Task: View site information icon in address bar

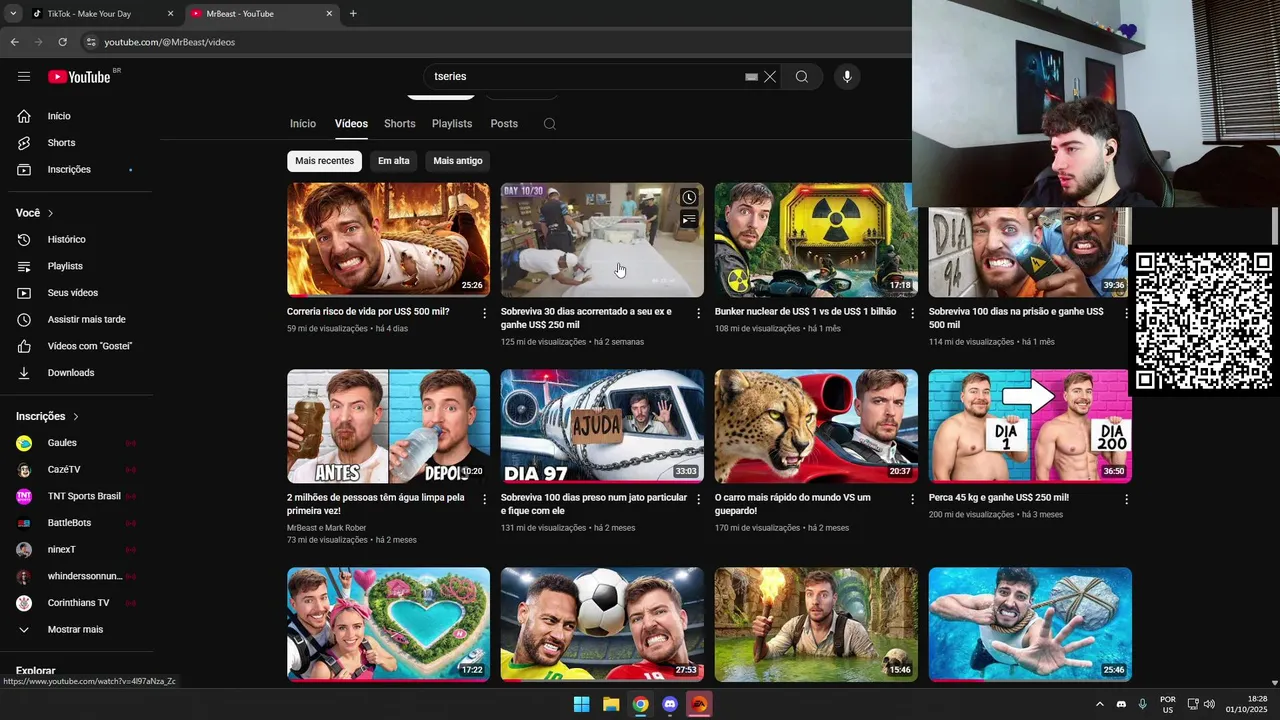Action: click(x=91, y=42)
